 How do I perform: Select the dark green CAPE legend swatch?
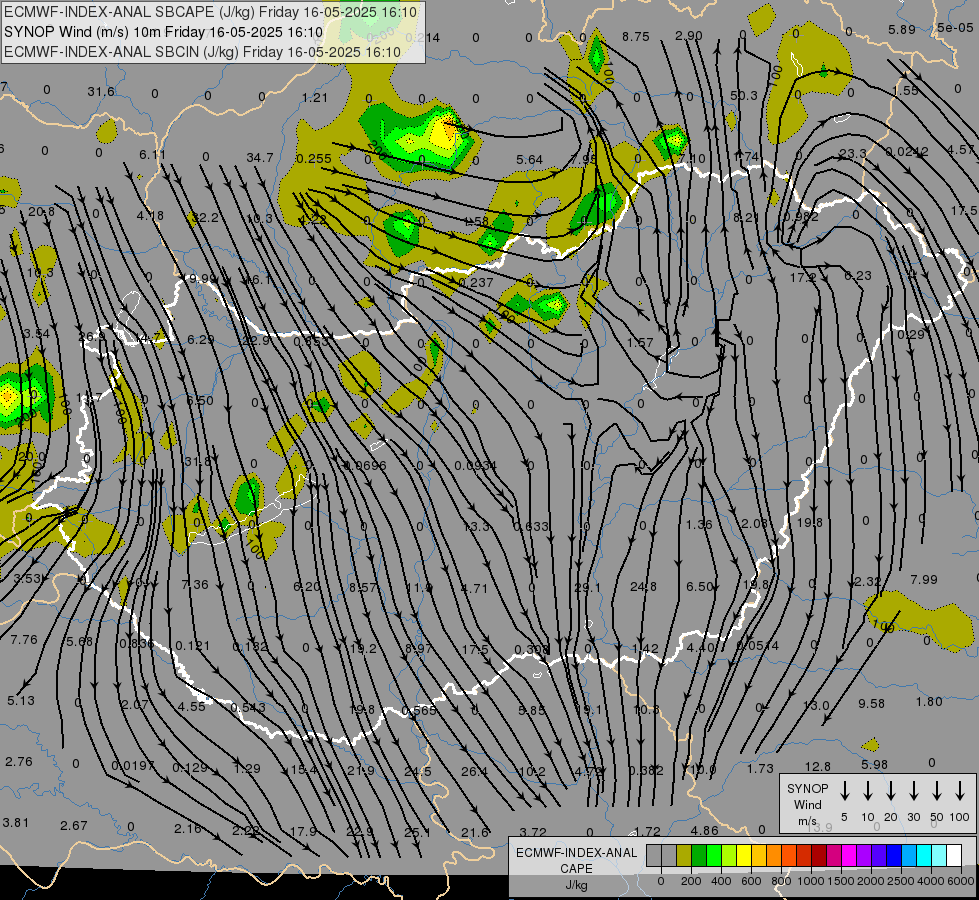point(699,855)
